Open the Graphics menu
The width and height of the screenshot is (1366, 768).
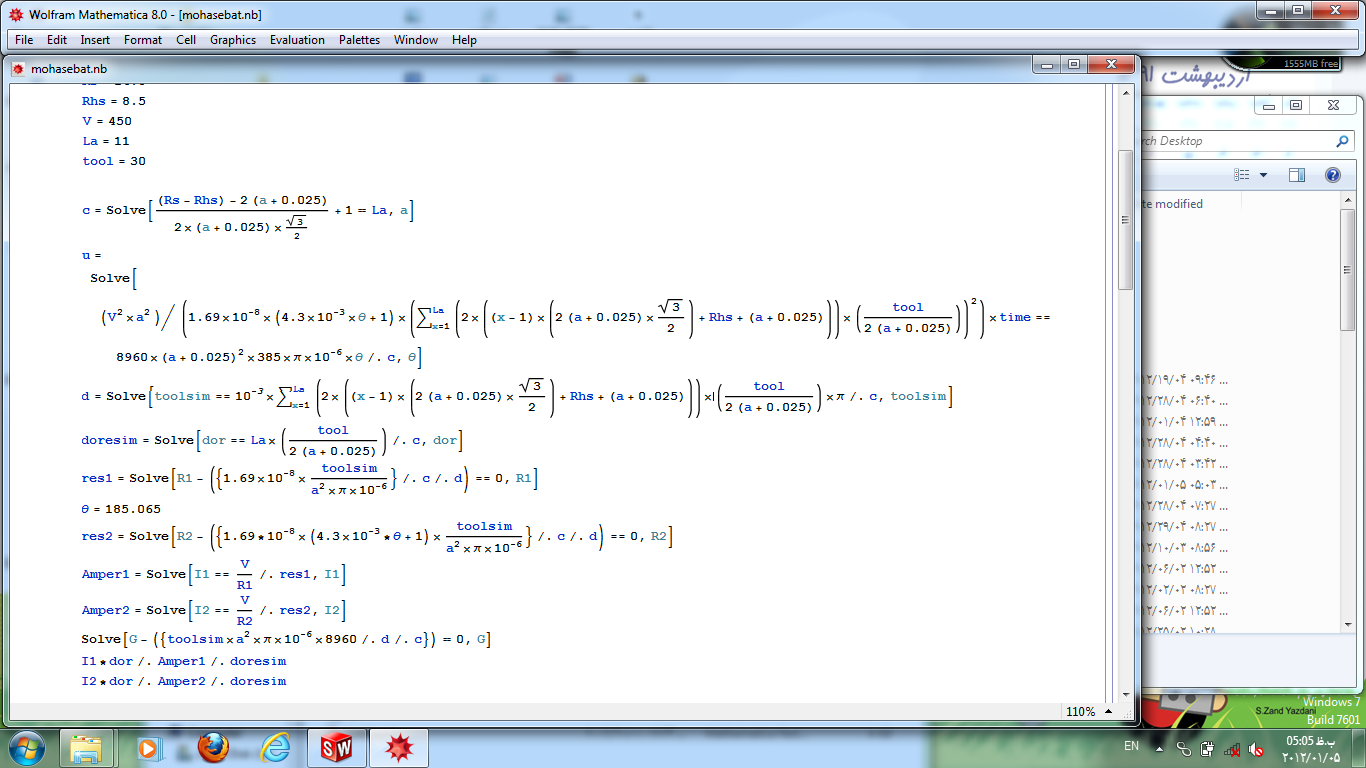click(233, 40)
